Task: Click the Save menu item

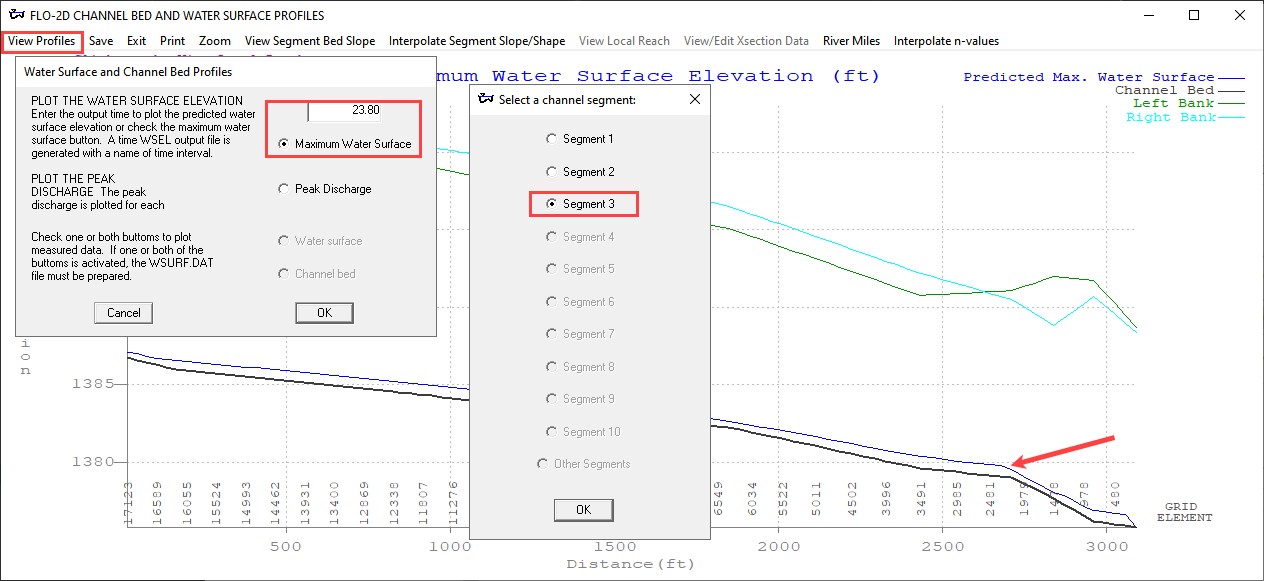Action: coord(101,41)
